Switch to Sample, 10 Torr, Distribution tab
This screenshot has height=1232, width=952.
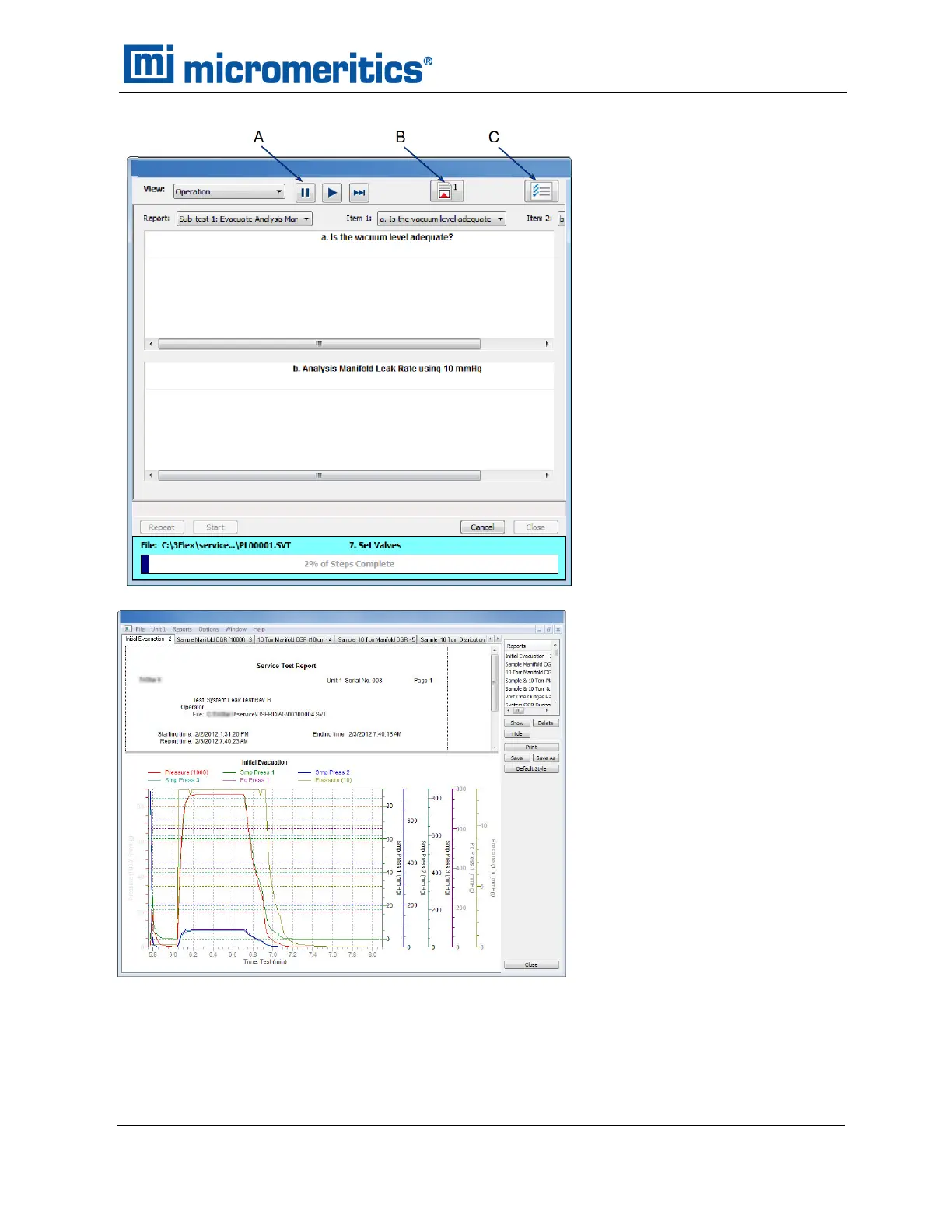point(452,639)
